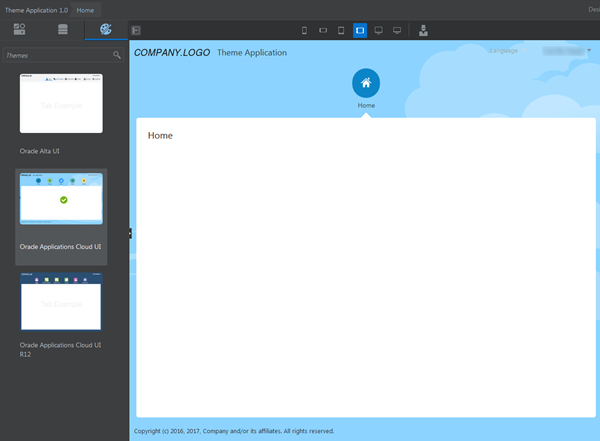This screenshot has width=600, height=441.
Task: Click the Theme Application 1.0 breadcrumb
Action: 36,10
